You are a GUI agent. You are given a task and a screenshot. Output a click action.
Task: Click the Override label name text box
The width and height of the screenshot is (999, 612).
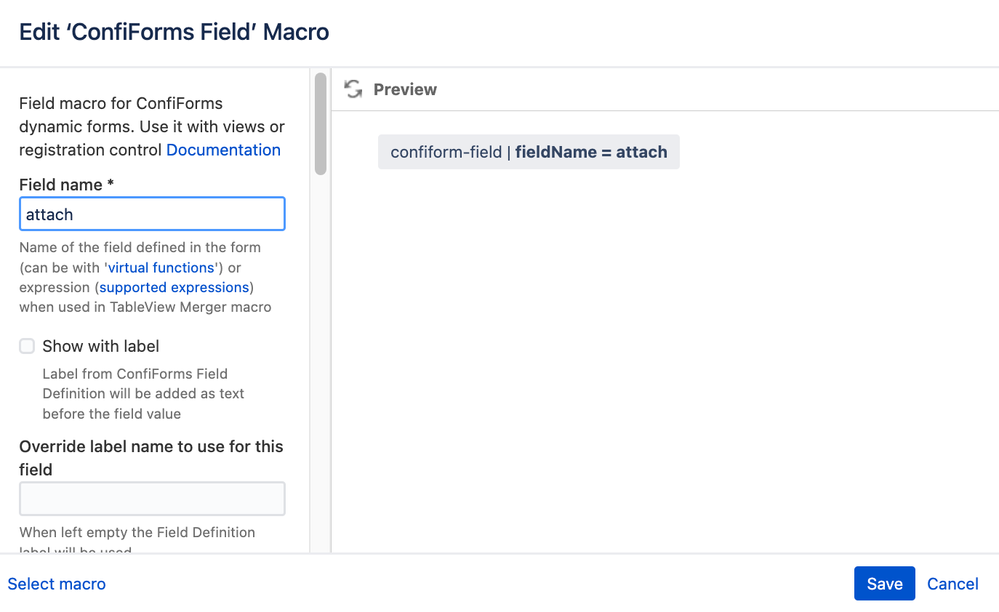click(x=152, y=499)
